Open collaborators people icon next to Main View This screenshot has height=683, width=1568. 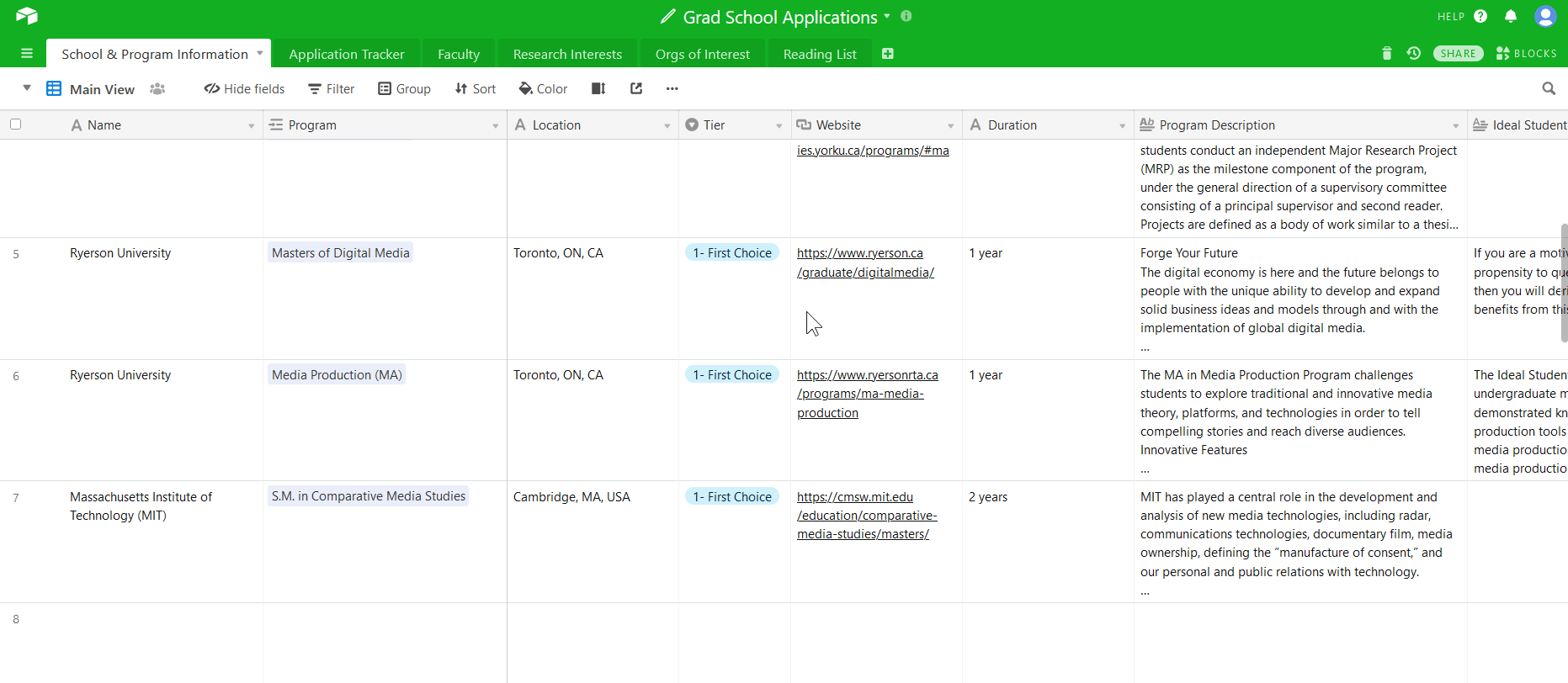(x=157, y=89)
